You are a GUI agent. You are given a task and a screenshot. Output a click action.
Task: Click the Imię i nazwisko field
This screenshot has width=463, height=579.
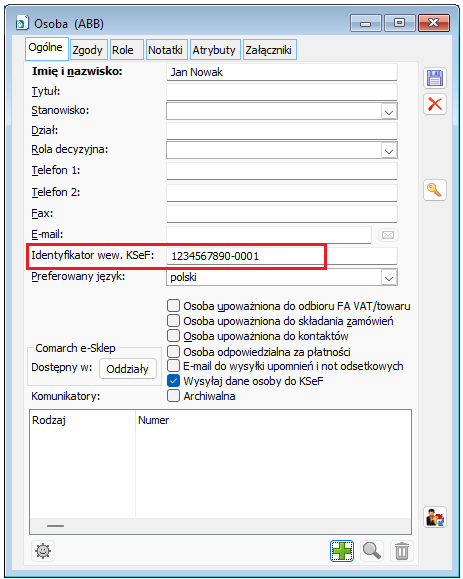click(282, 72)
